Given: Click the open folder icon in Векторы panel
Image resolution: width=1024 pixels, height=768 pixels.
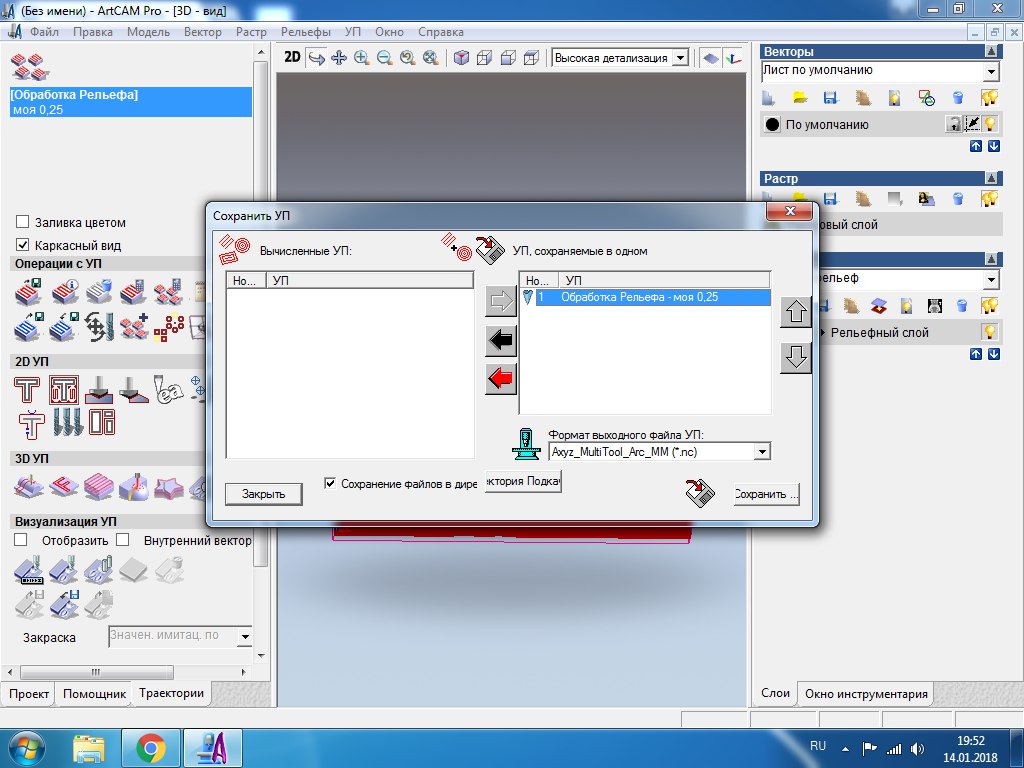Looking at the screenshot, I should click(800, 98).
